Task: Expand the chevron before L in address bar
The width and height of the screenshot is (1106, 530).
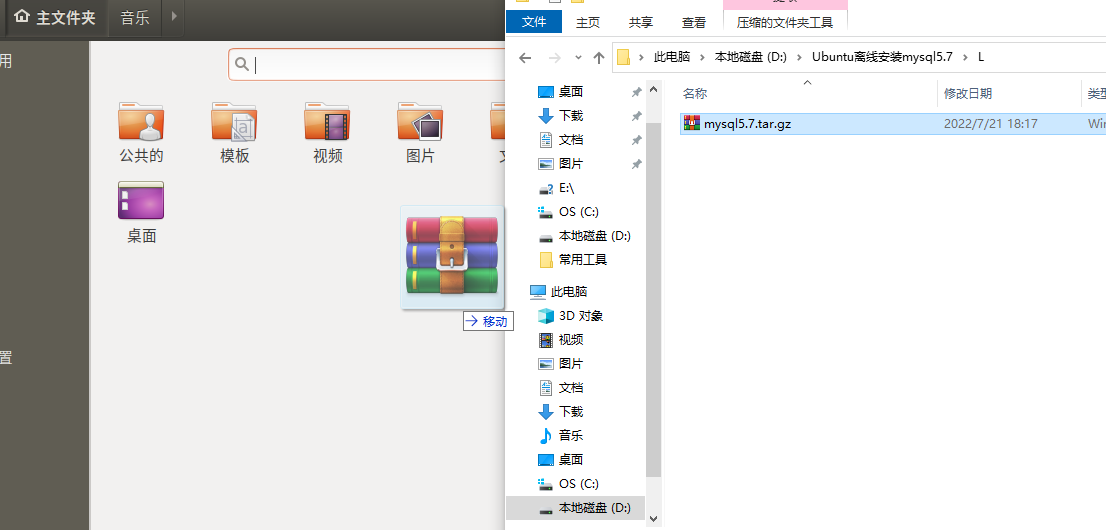Action: 965,57
